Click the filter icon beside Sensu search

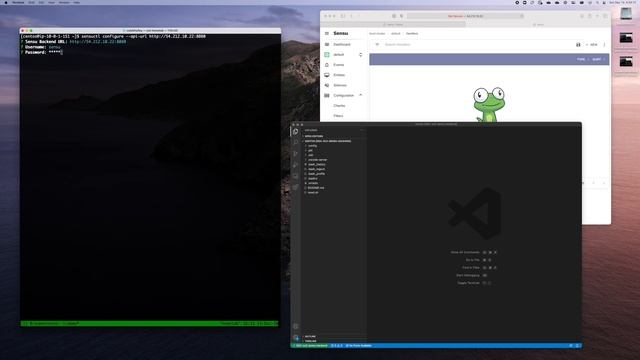(x=377, y=44)
